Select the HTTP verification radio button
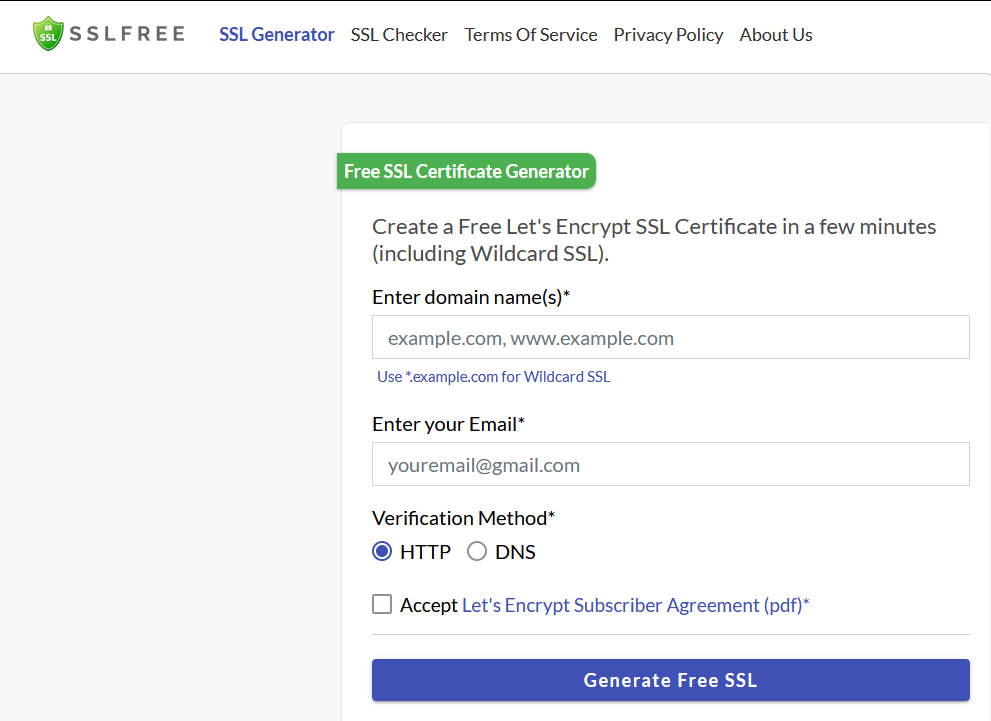The height and width of the screenshot is (721, 991). (382, 551)
